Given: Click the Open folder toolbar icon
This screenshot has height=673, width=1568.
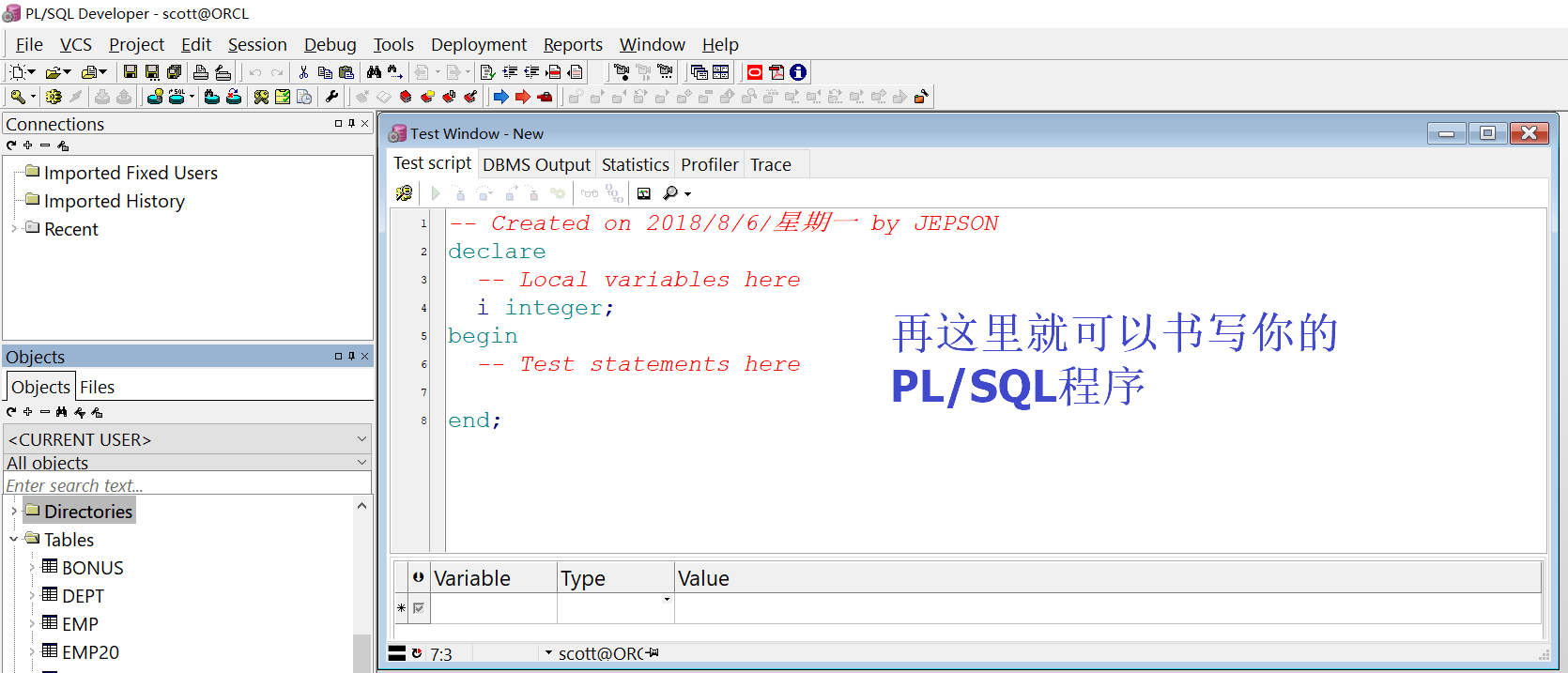Looking at the screenshot, I should tap(53, 72).
